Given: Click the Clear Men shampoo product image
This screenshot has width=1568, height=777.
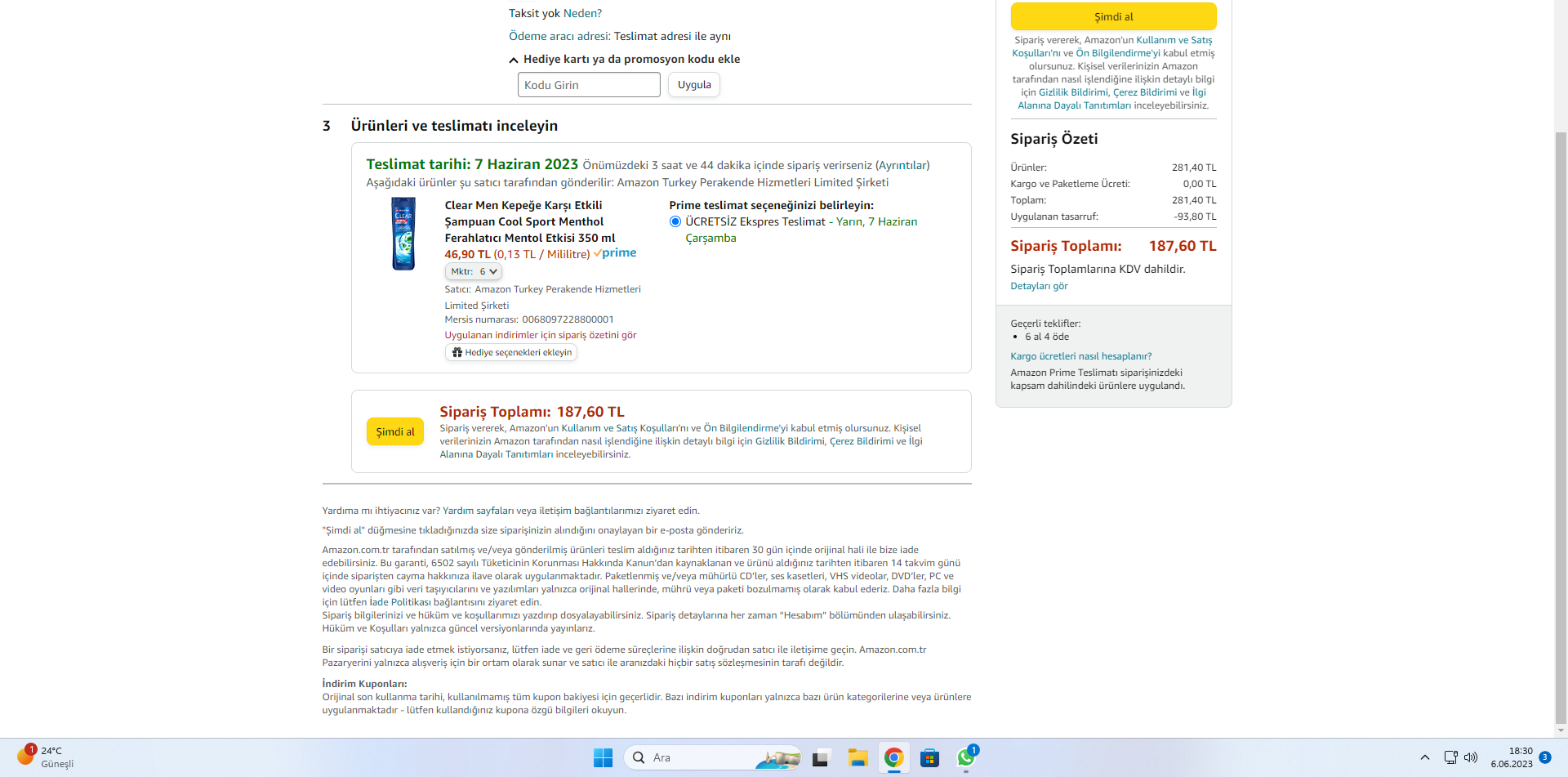Looking at the screenshot, I should click(x=403, y=234).
